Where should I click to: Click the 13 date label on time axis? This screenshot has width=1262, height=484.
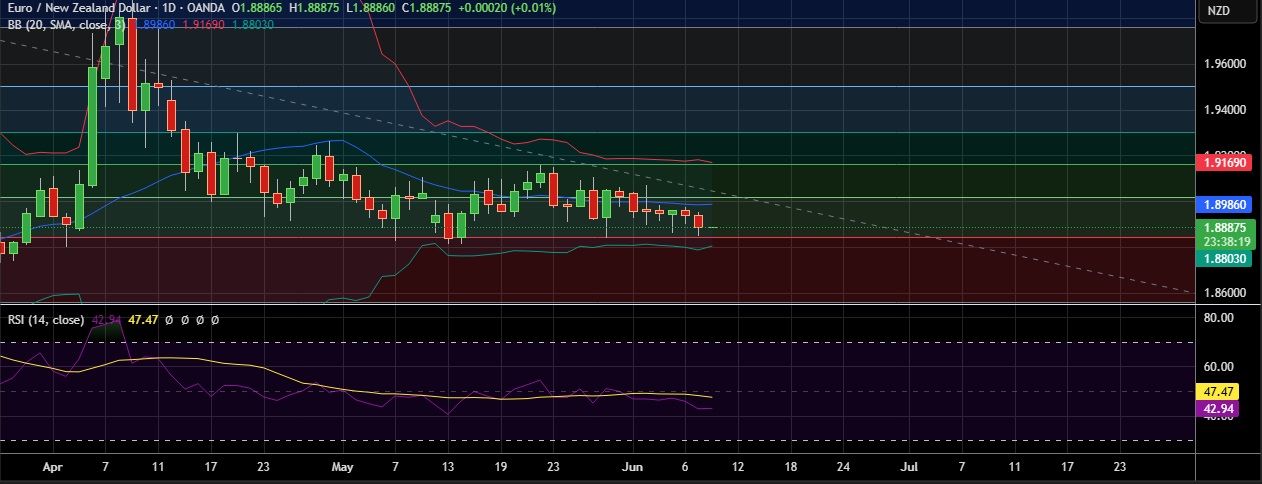pos(448,467)
